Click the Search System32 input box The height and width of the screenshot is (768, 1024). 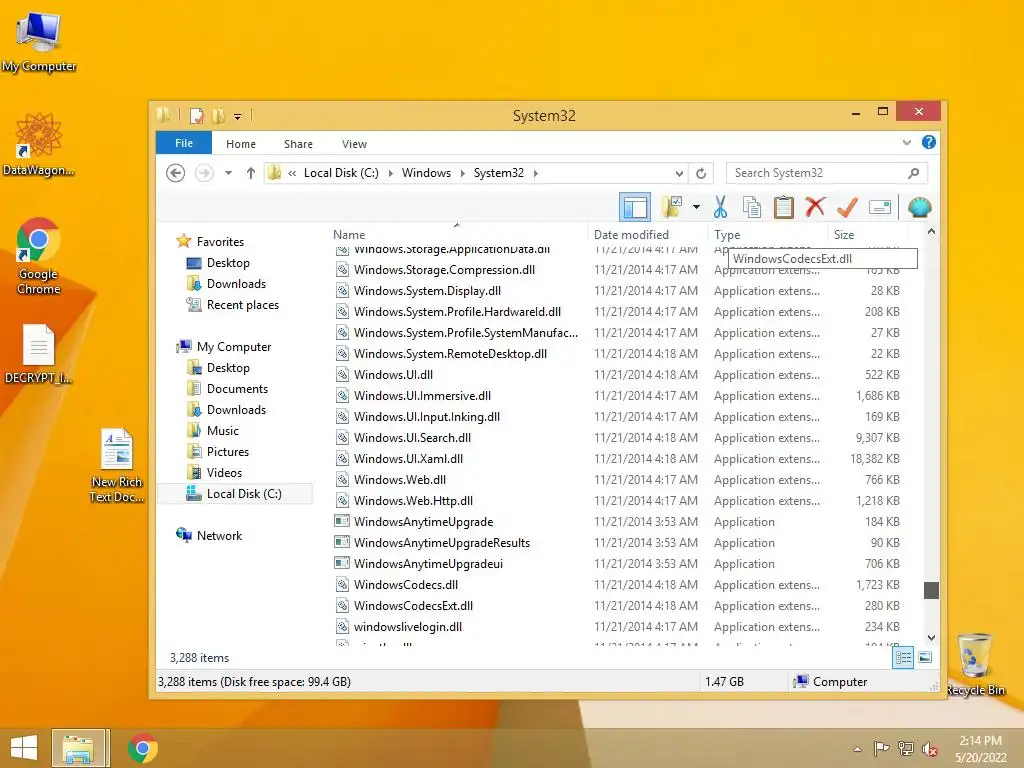coord(817,173)
